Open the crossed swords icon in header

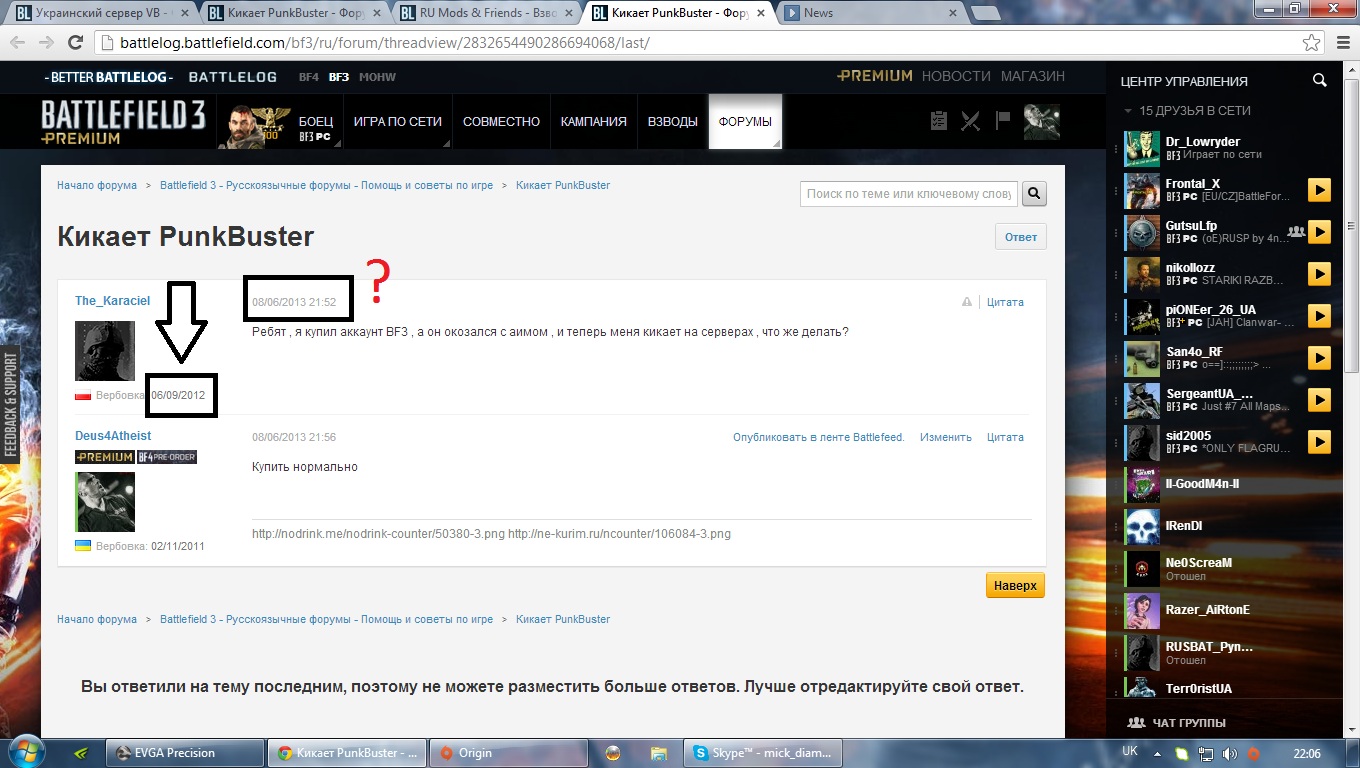(970, 121)
